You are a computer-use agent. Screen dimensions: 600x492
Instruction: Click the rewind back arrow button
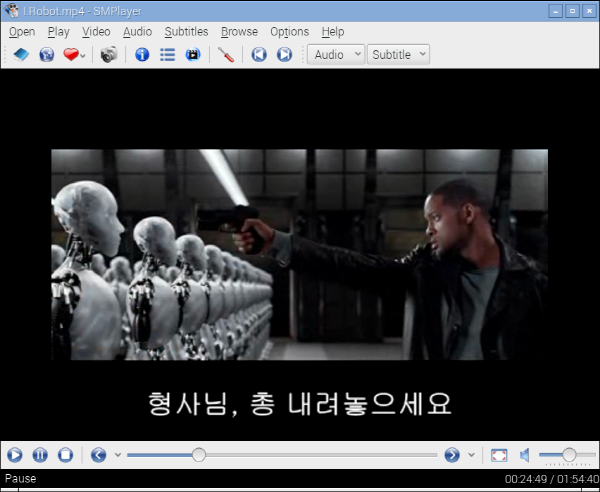[x=98, y=455]
